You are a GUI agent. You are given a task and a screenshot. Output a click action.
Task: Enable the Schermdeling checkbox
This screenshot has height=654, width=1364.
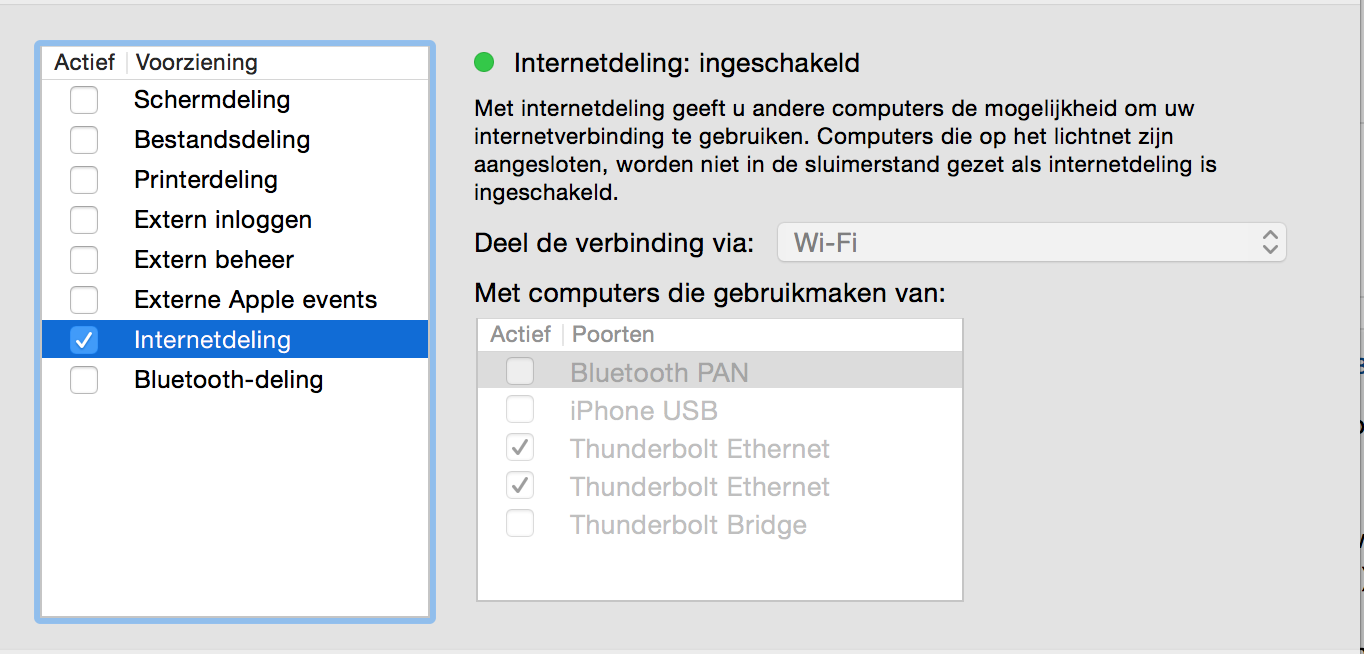tap(84, 100)
